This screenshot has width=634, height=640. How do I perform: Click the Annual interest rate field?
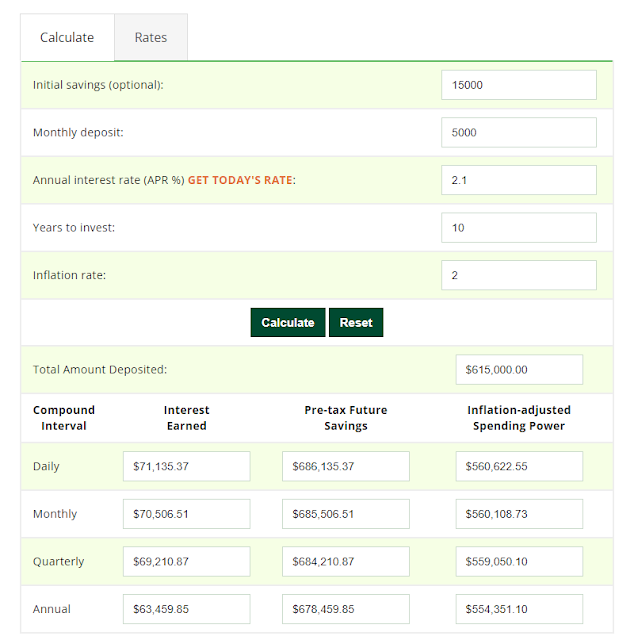518,180
